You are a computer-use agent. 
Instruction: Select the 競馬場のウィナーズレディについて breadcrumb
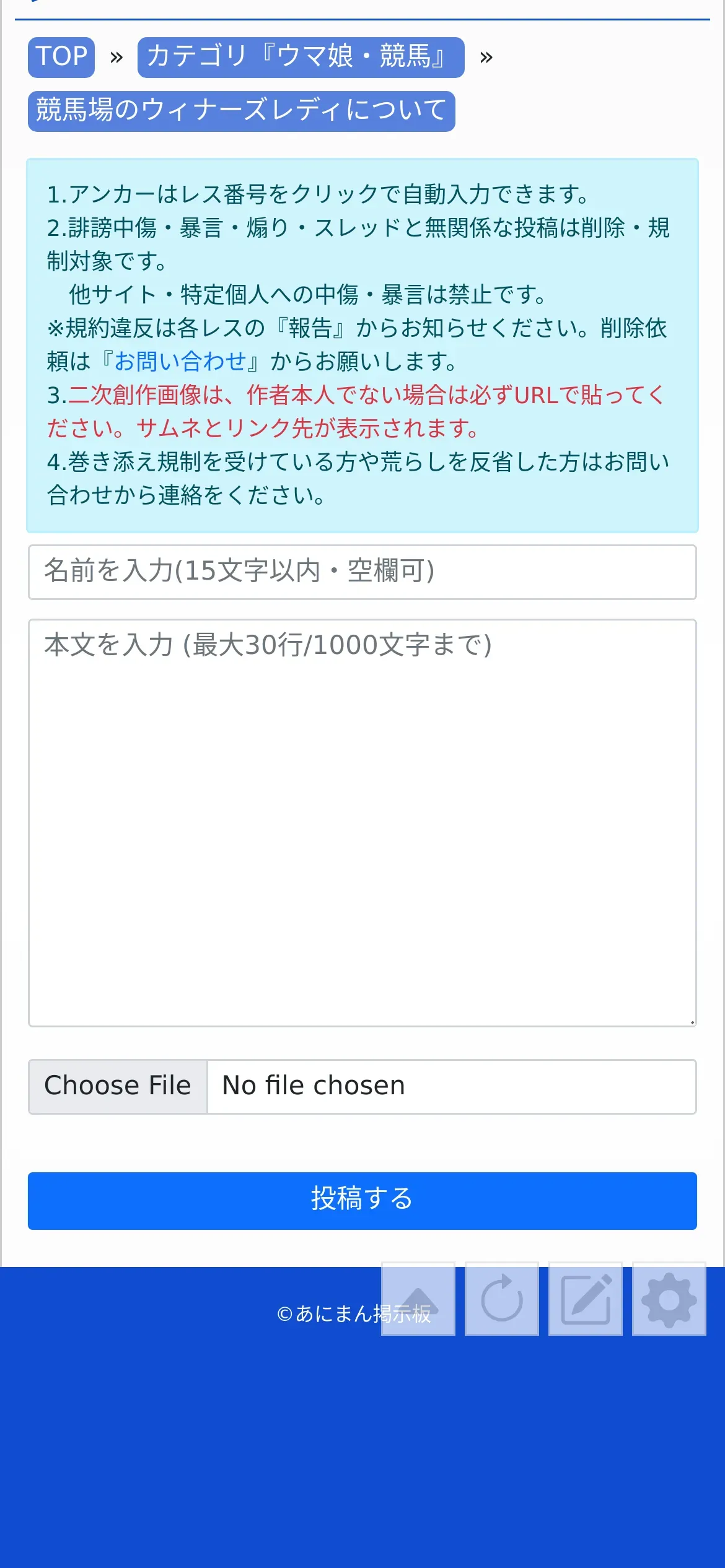coord(242,111)
